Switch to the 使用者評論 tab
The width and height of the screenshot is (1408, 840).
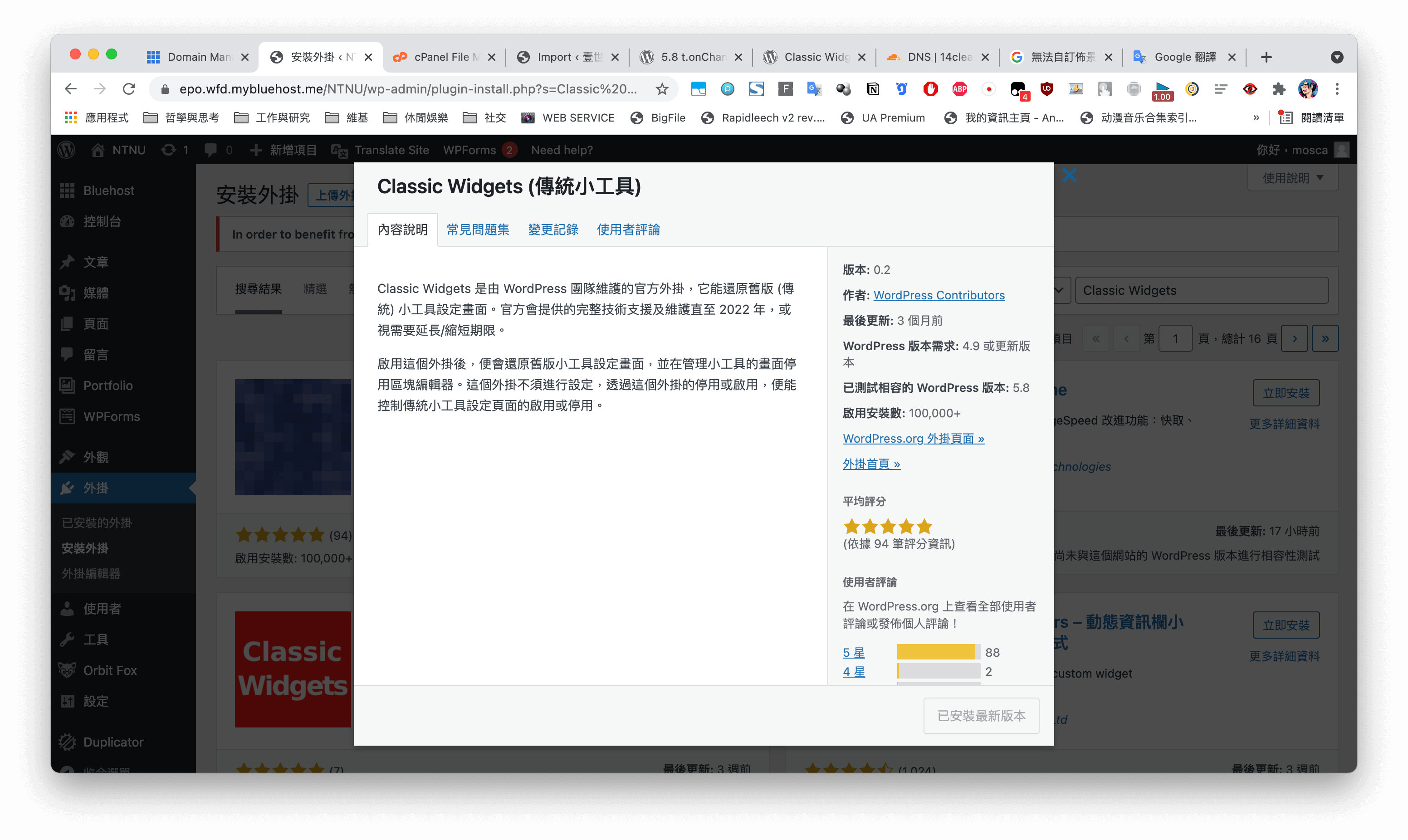[628, 230]
